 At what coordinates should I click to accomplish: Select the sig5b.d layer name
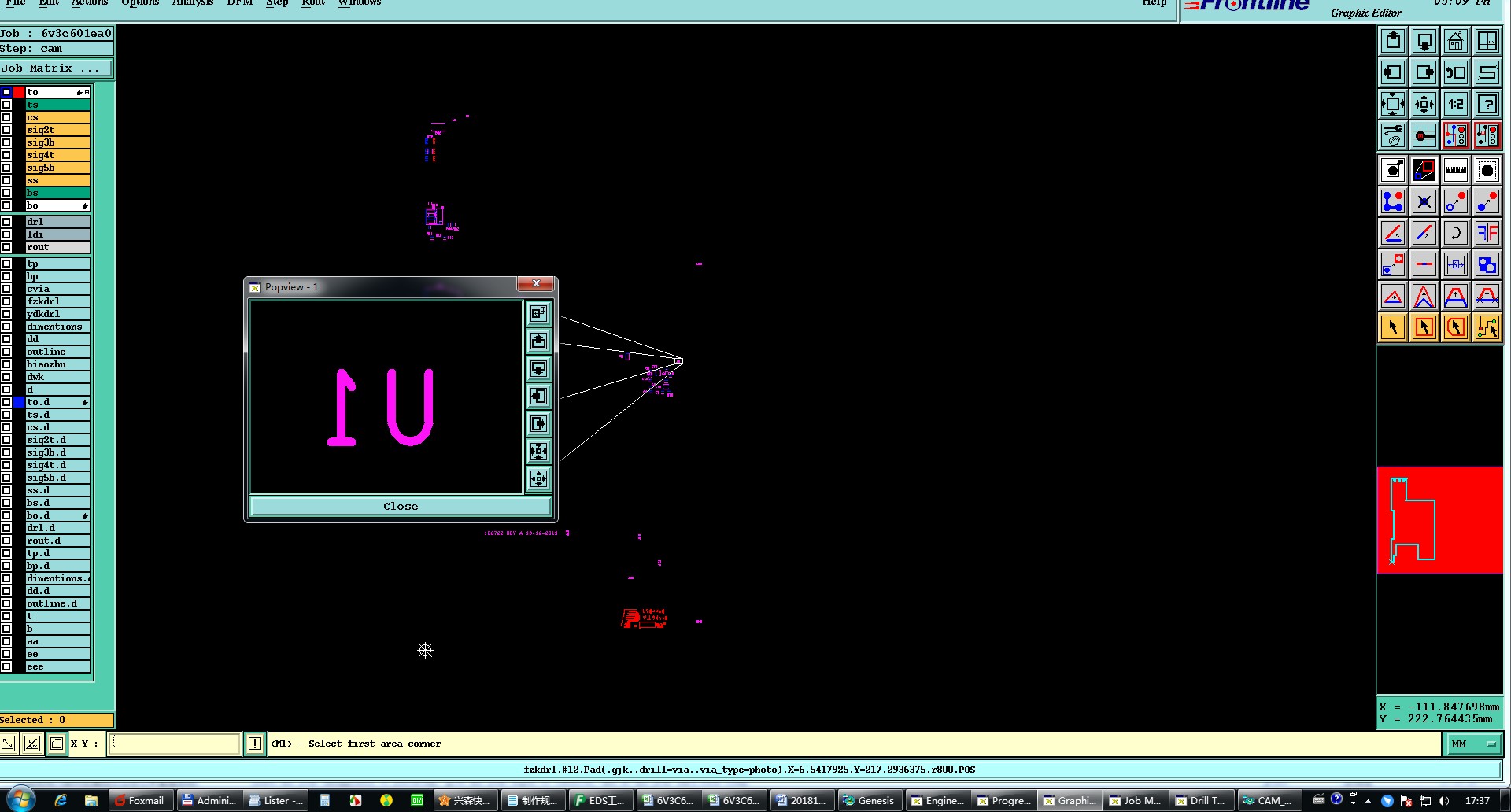coord(57,478)
